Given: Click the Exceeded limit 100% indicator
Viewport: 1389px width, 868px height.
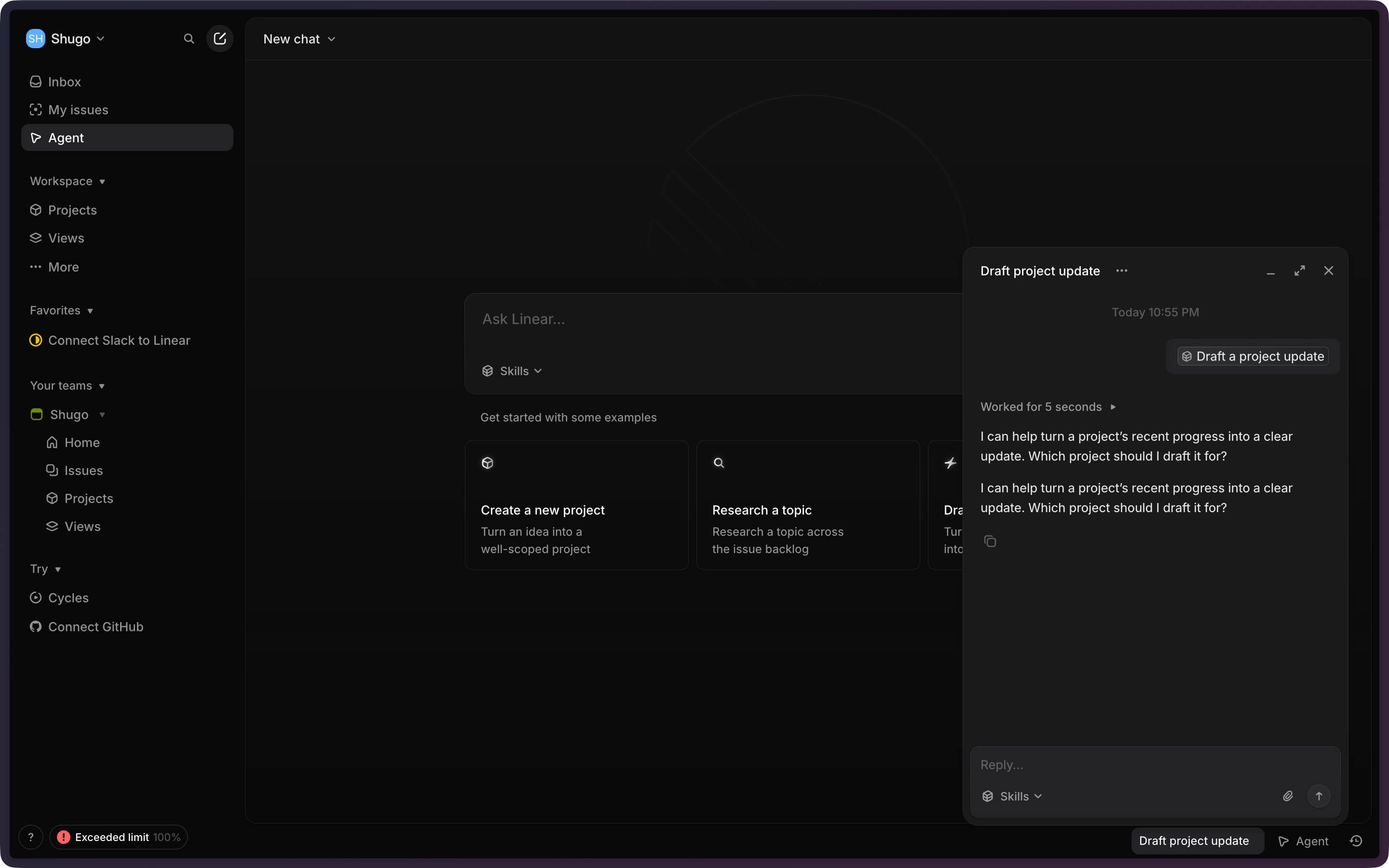Looking at the screenshot, I should [119, 838].
